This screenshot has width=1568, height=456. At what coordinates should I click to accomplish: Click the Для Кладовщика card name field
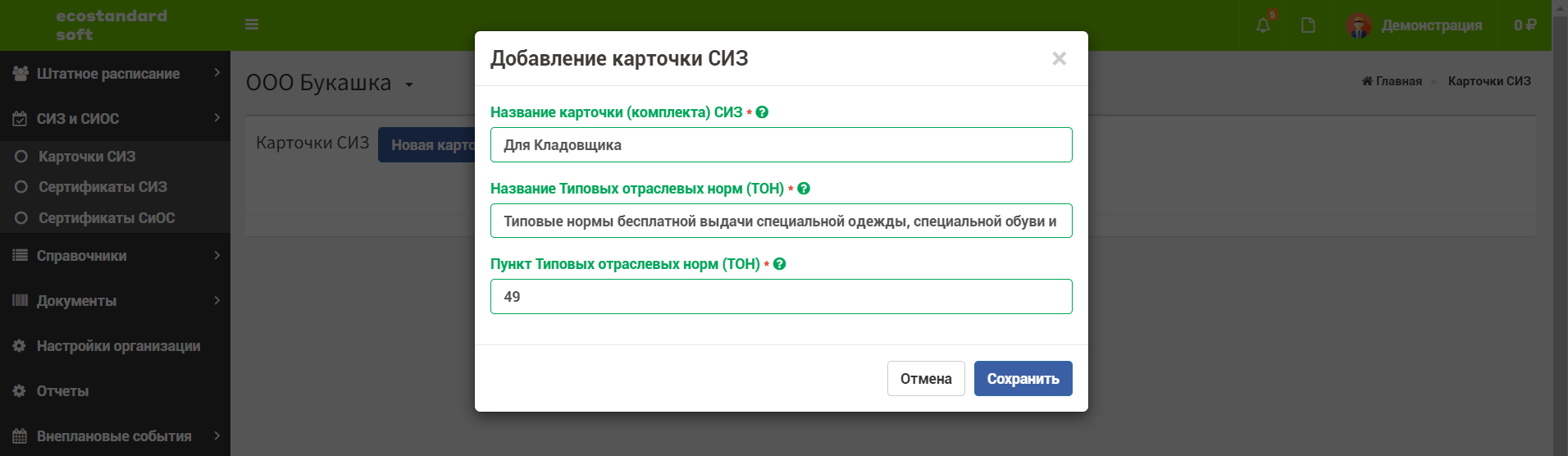point(781,145)
